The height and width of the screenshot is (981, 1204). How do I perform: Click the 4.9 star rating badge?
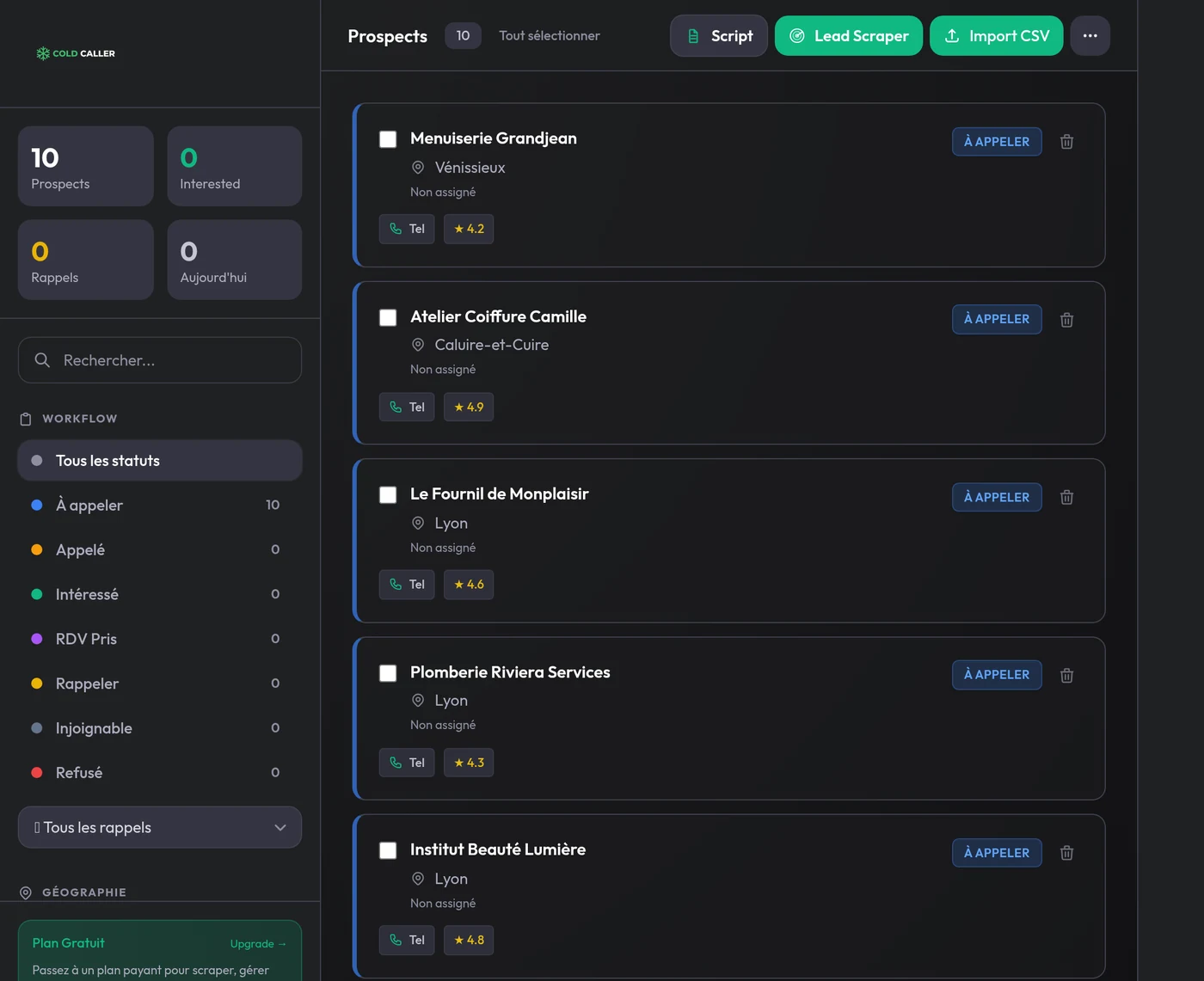click(469, 407)
